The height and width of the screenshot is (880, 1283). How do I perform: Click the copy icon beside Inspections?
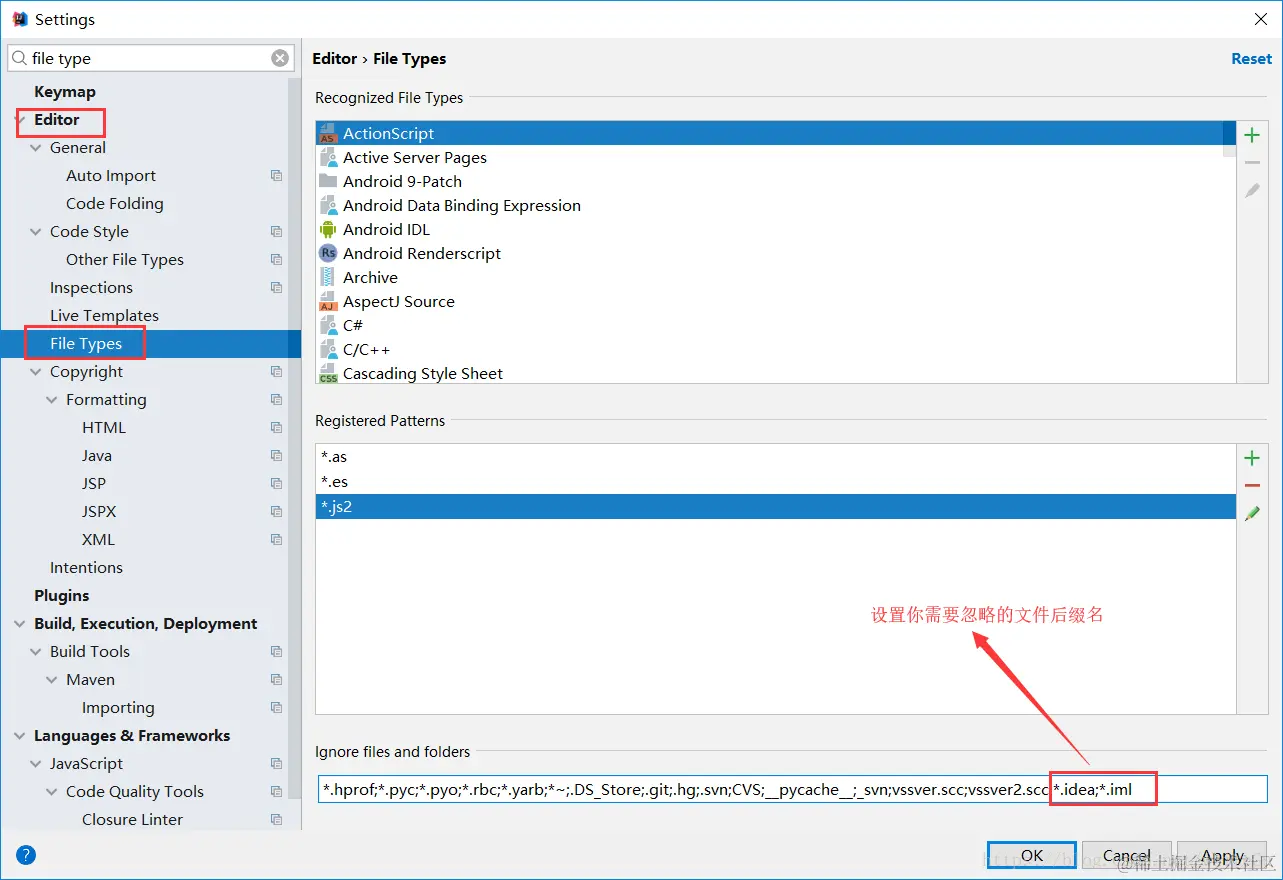coord(276,288)
